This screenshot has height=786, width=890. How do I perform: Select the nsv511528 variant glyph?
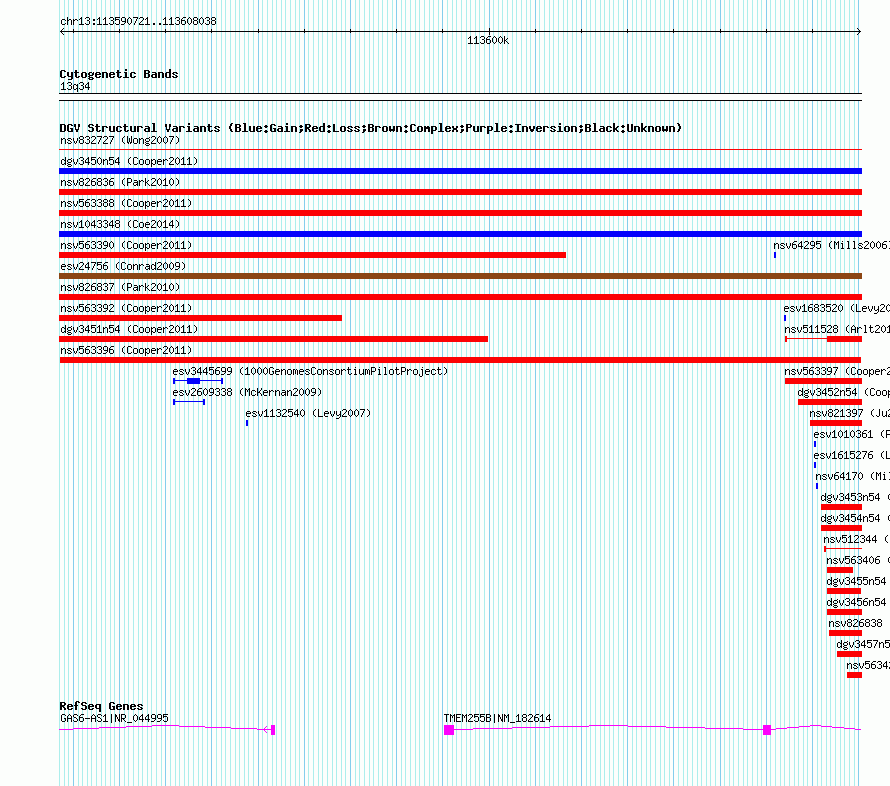coord(824,339)
